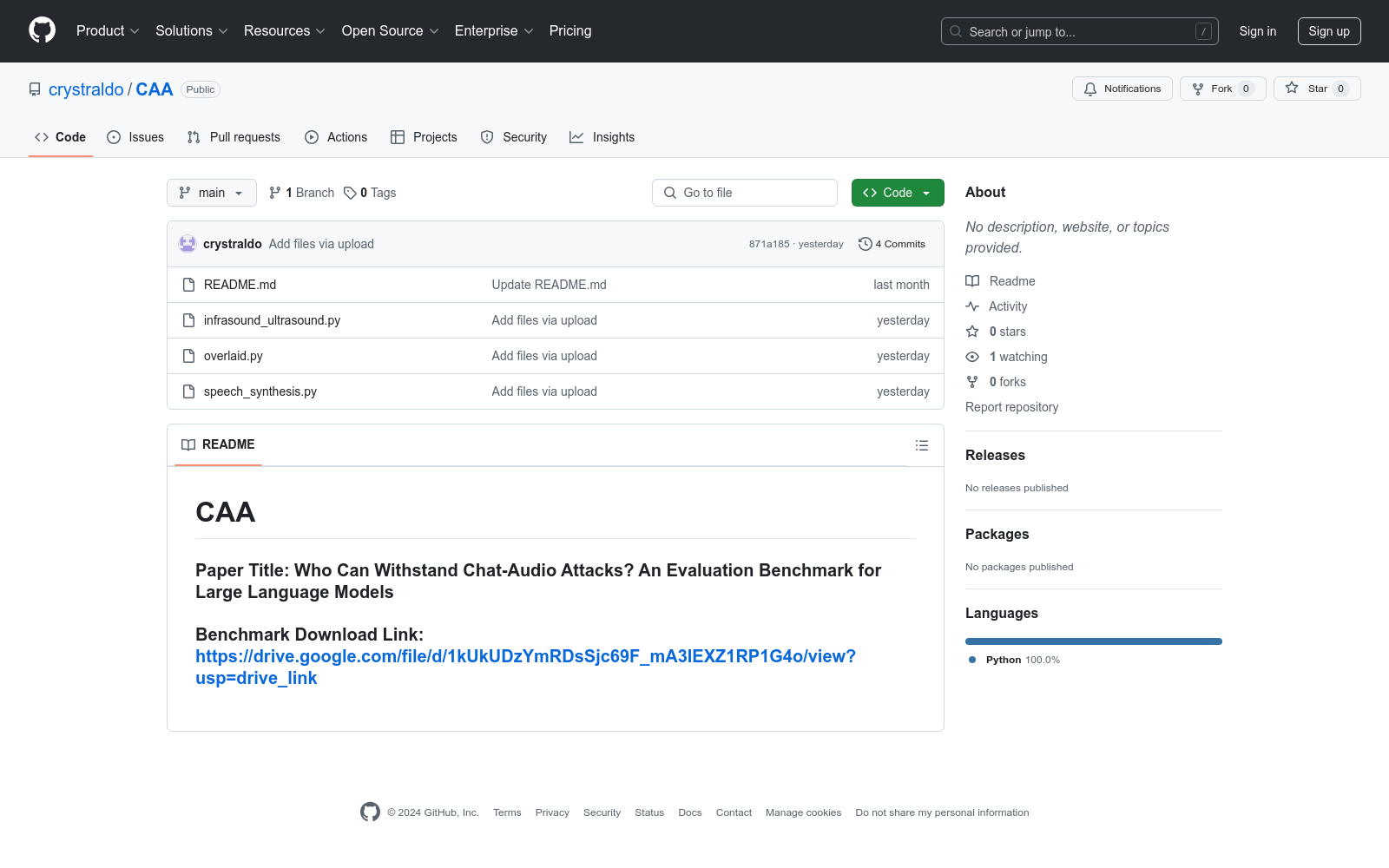Click the repository icon beside crystraldo

(35, 89)
